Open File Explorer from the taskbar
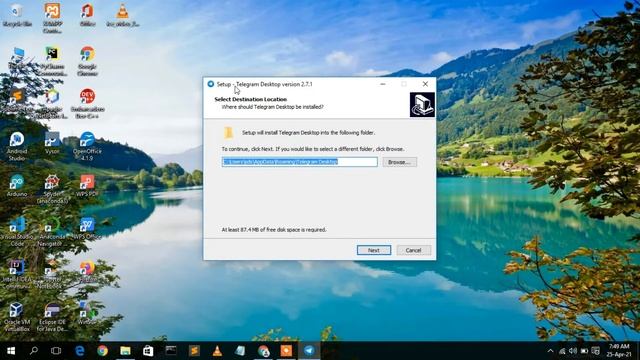640x360 pixels. 125,351
